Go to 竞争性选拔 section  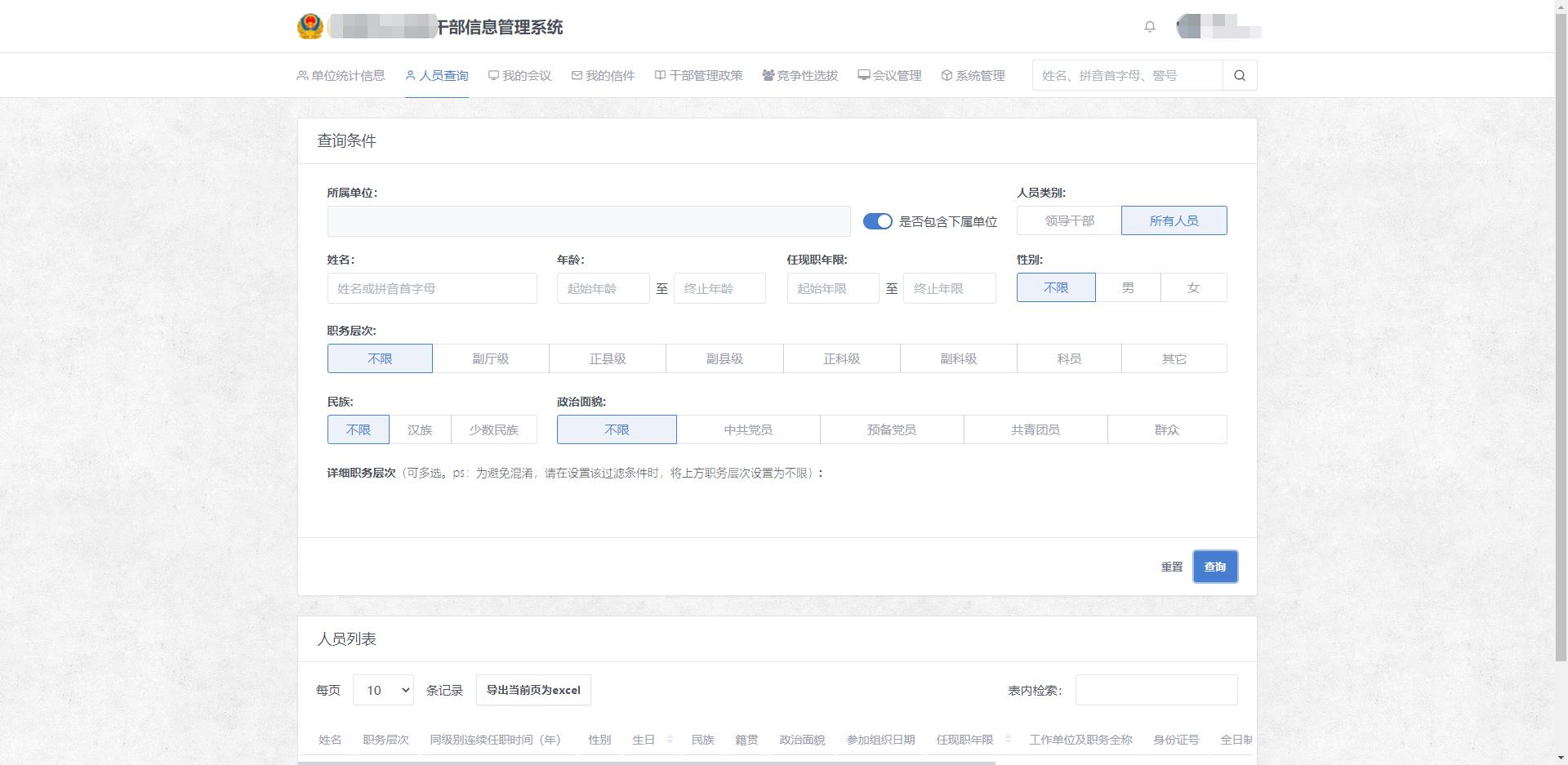[x=800, y=76]
